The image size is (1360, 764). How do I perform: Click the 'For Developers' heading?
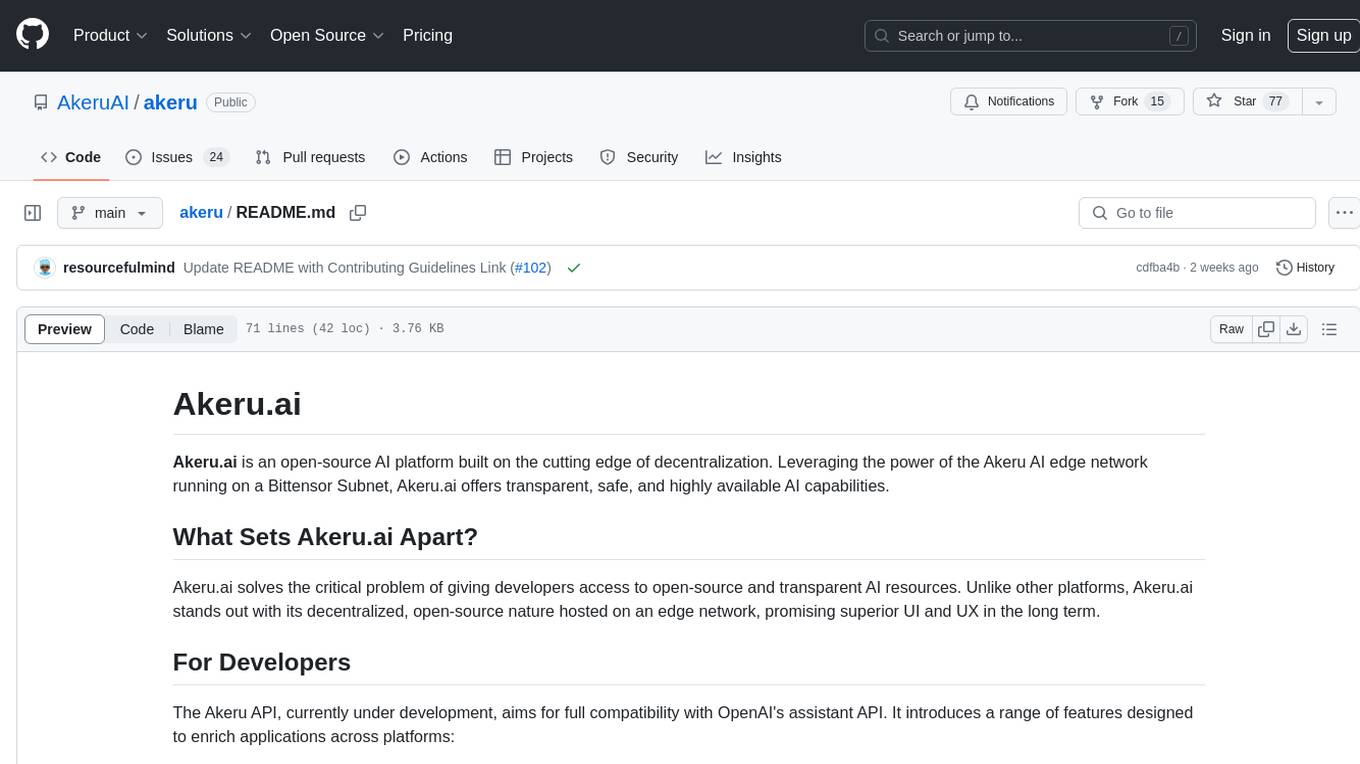pos(262,662)
